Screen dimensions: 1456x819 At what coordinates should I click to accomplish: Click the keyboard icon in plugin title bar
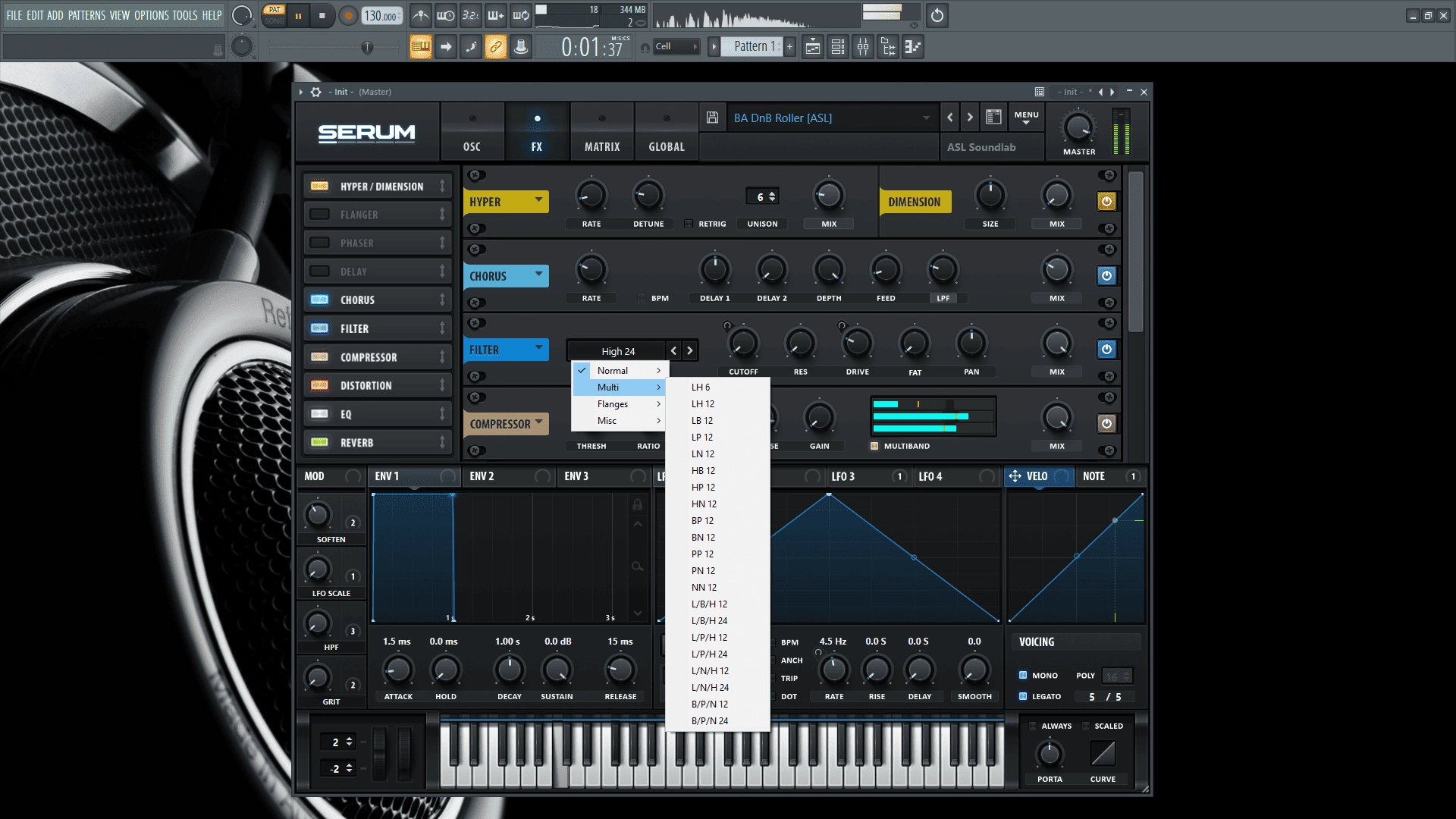1040,92
